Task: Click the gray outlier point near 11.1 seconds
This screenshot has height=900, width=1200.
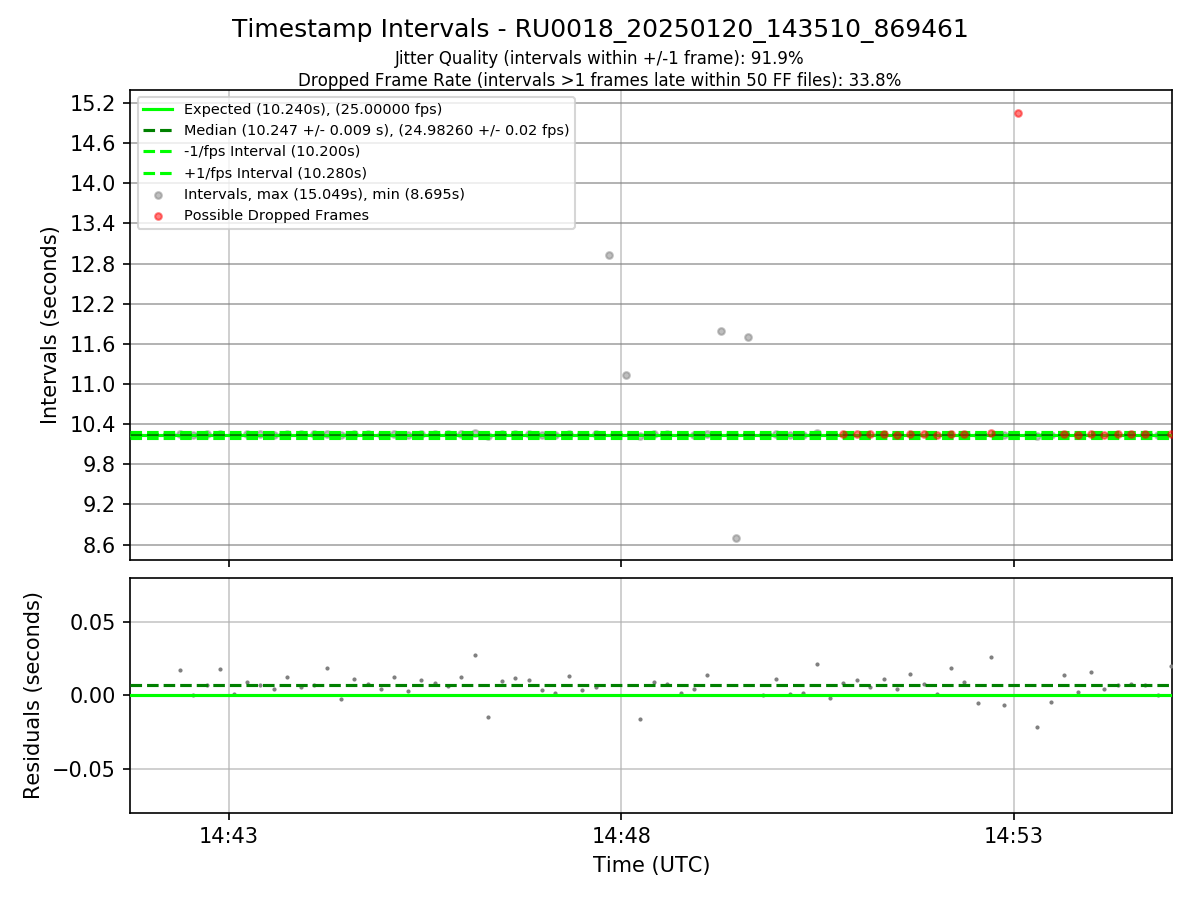Action: point(626,375)
